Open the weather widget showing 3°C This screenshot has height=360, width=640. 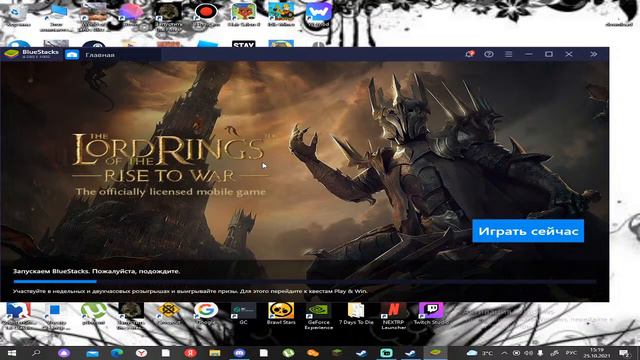(x=480, y=353)
